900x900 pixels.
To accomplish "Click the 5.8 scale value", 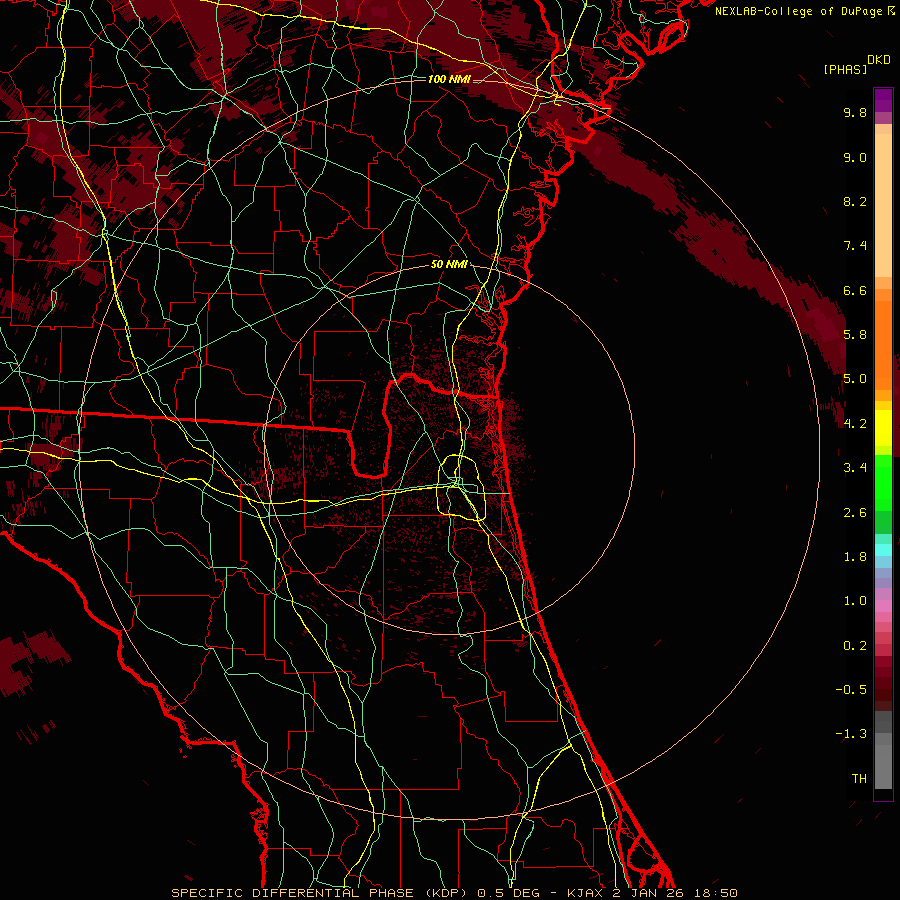I will tap(855, 335).
